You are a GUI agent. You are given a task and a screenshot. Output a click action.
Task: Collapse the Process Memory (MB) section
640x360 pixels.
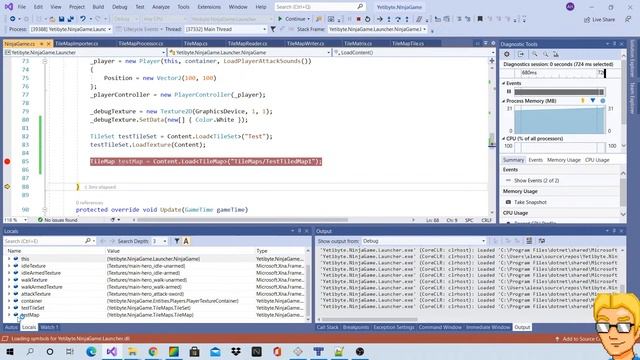[504, 101]
